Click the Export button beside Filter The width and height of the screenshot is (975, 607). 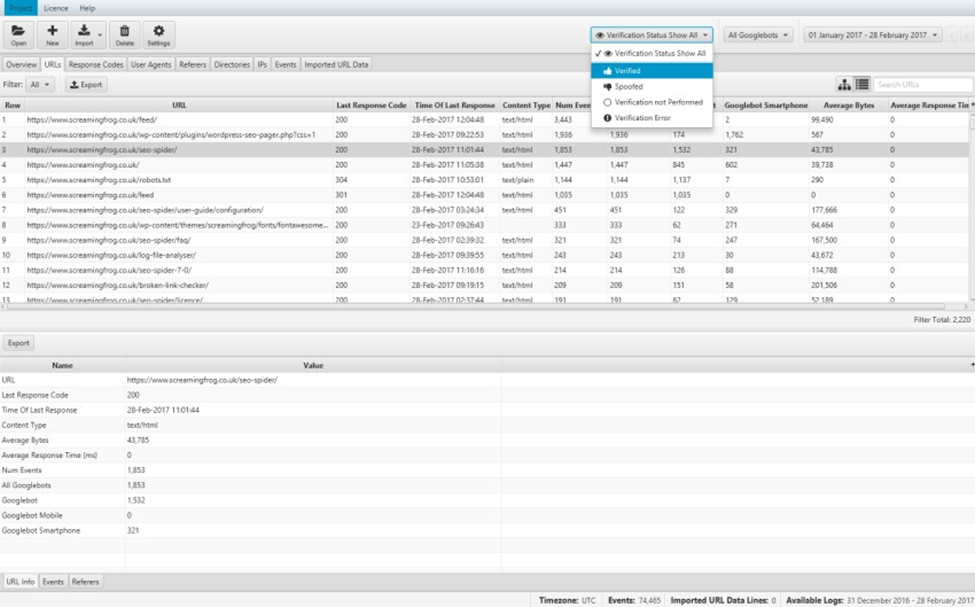click(86, 85)
